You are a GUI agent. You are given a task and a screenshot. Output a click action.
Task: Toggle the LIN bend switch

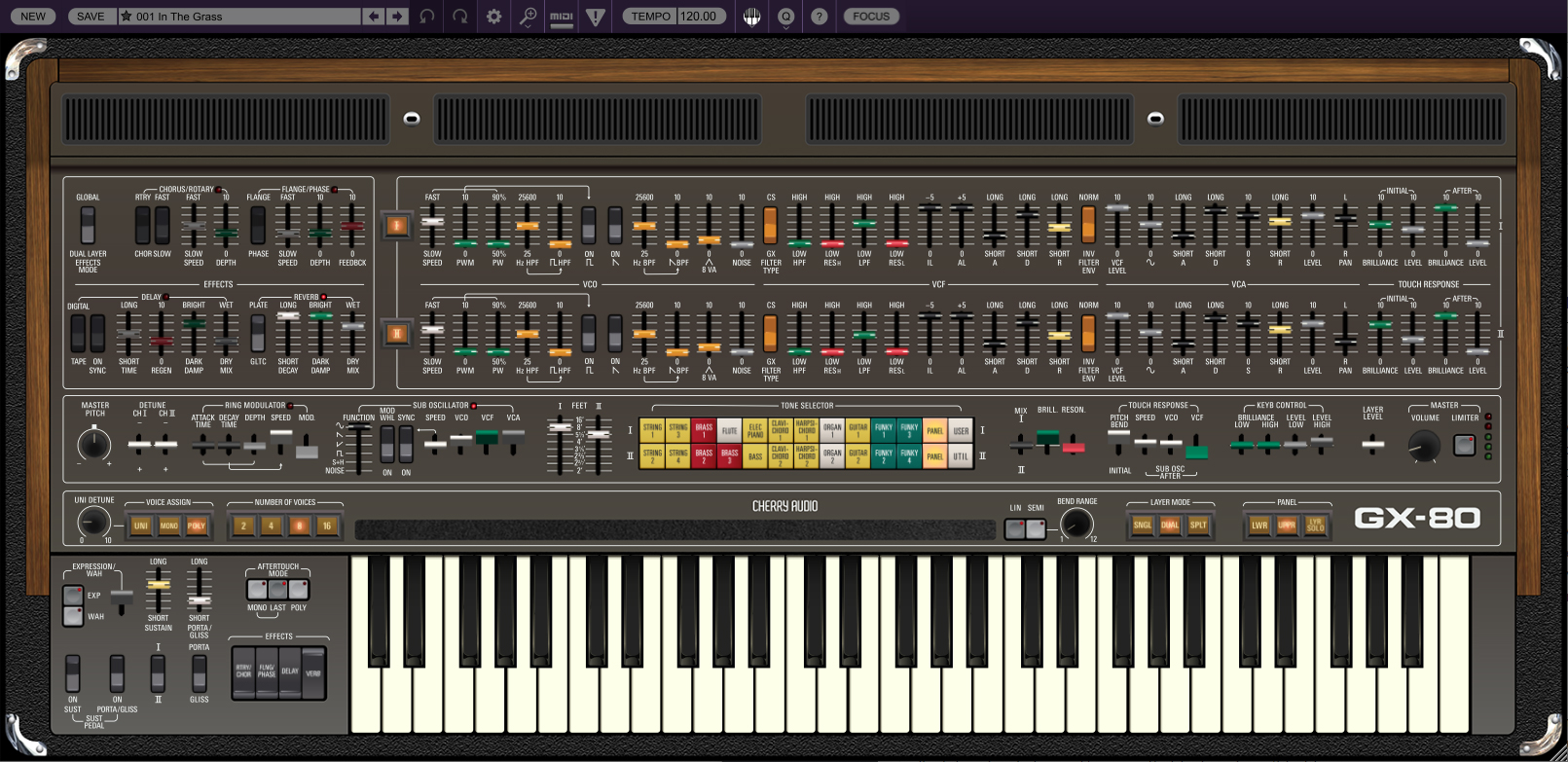[x=1015, y=528]
